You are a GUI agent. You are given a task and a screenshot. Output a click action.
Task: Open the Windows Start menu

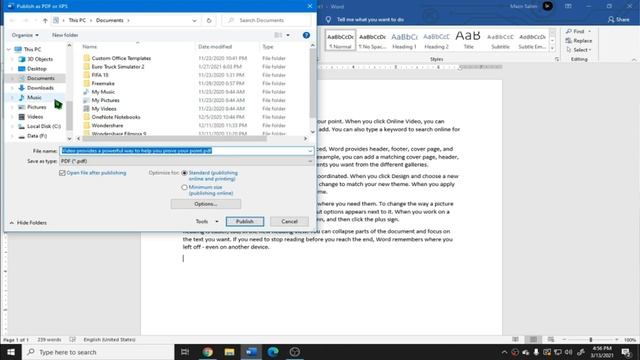(x=11, y=352)
